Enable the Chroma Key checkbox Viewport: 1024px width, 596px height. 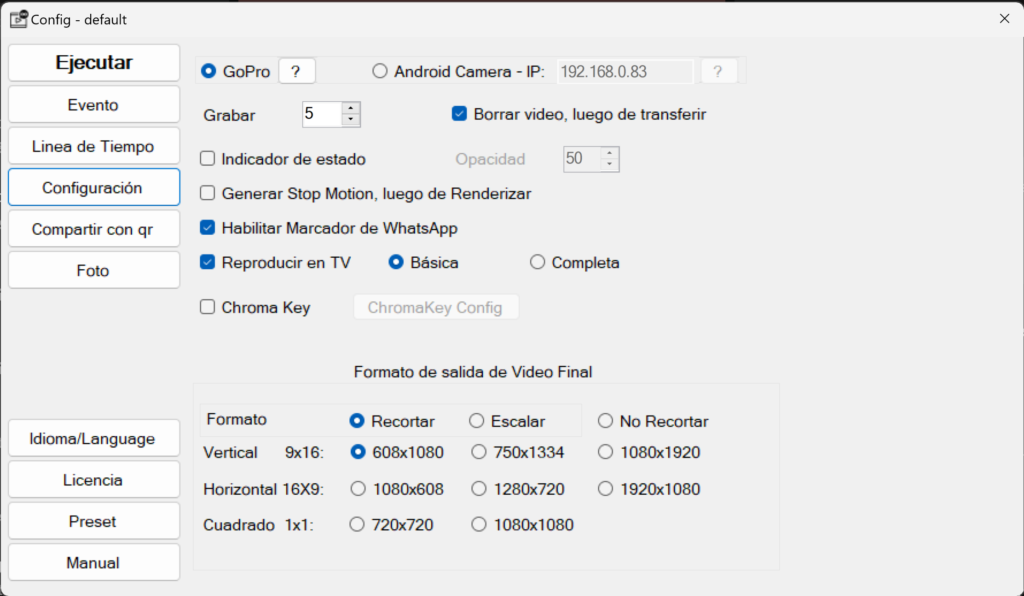pos(208,308)
